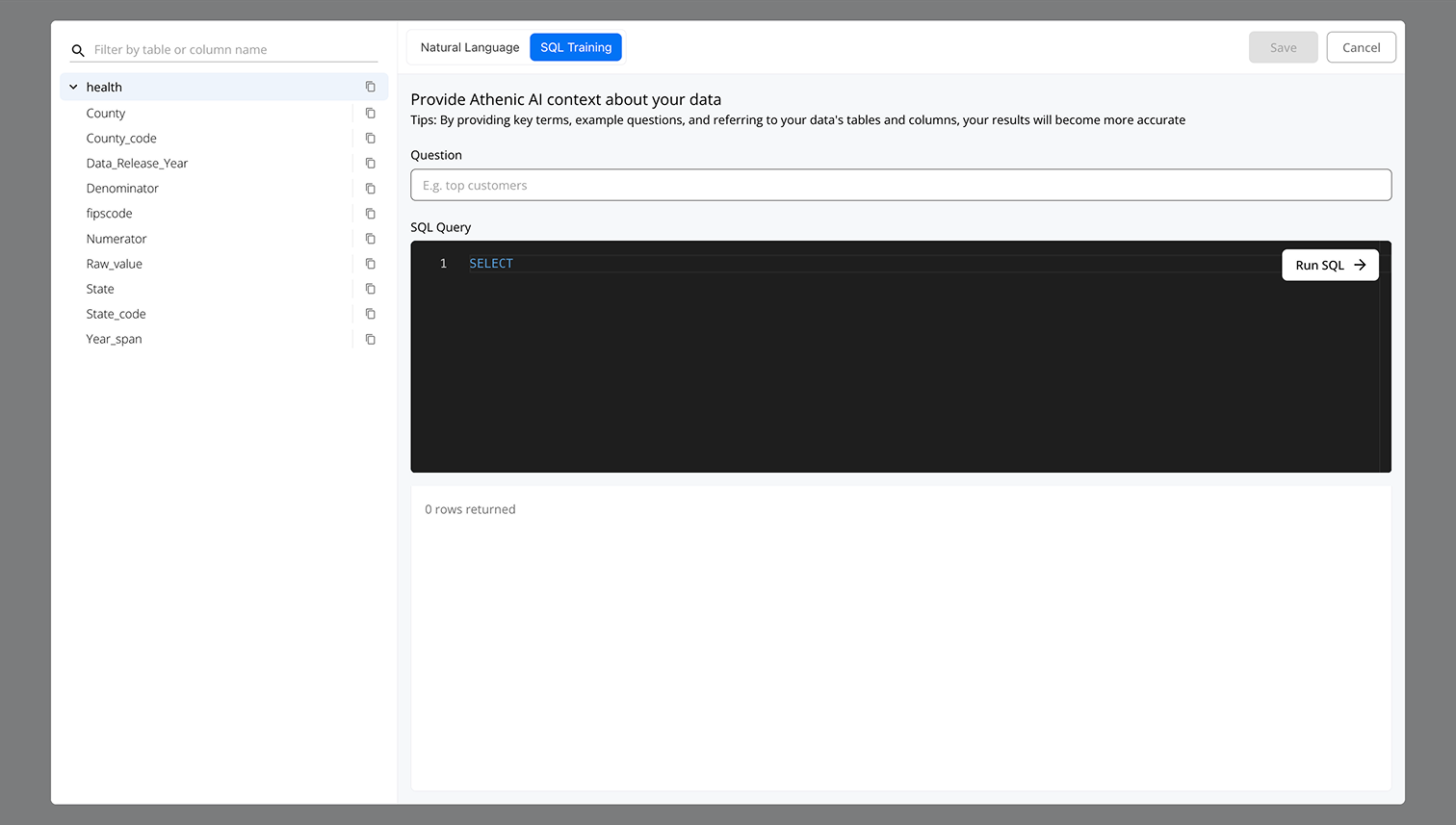
Task: Copy the County_code column name
Action: click(x=370, y=139)
